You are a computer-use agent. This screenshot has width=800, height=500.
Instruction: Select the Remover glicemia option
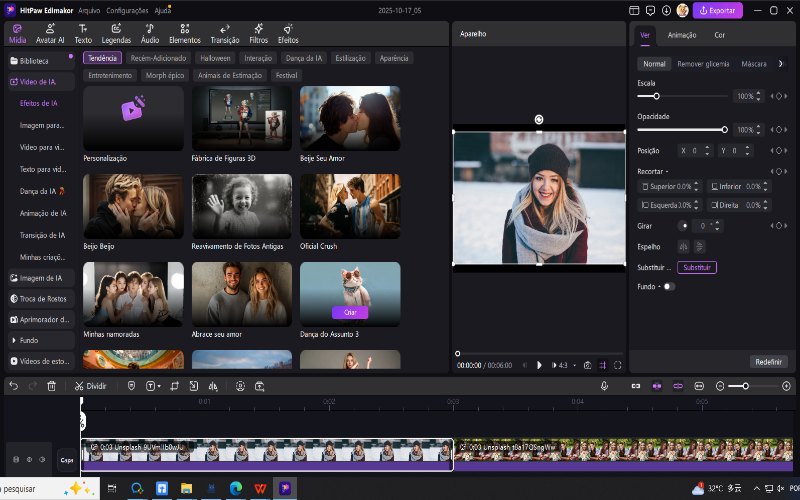[703, 64]
